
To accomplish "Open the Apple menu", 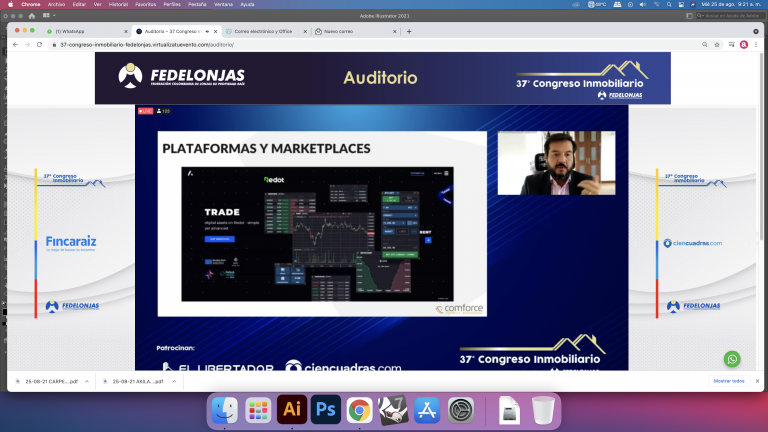I will 10,4.
